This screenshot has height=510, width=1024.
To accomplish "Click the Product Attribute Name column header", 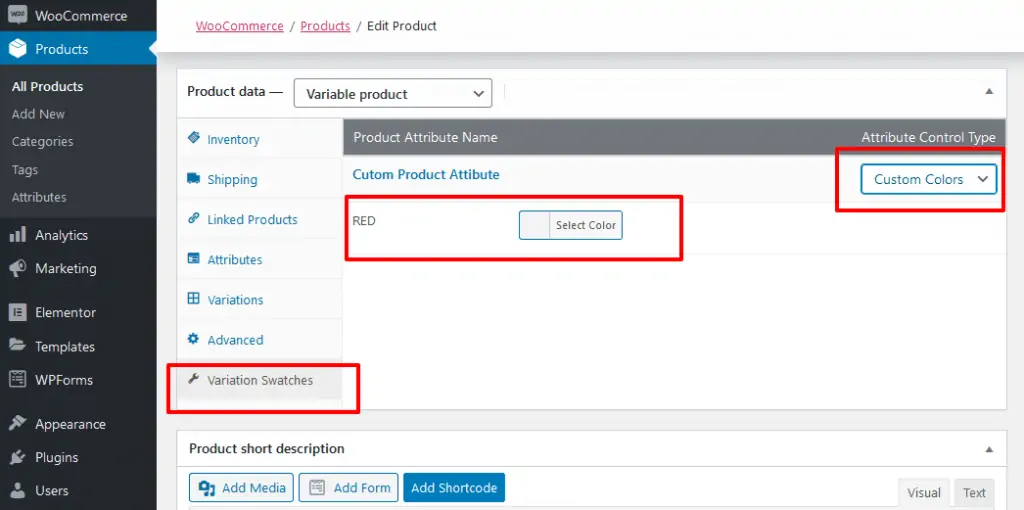I will pos(425,137).
